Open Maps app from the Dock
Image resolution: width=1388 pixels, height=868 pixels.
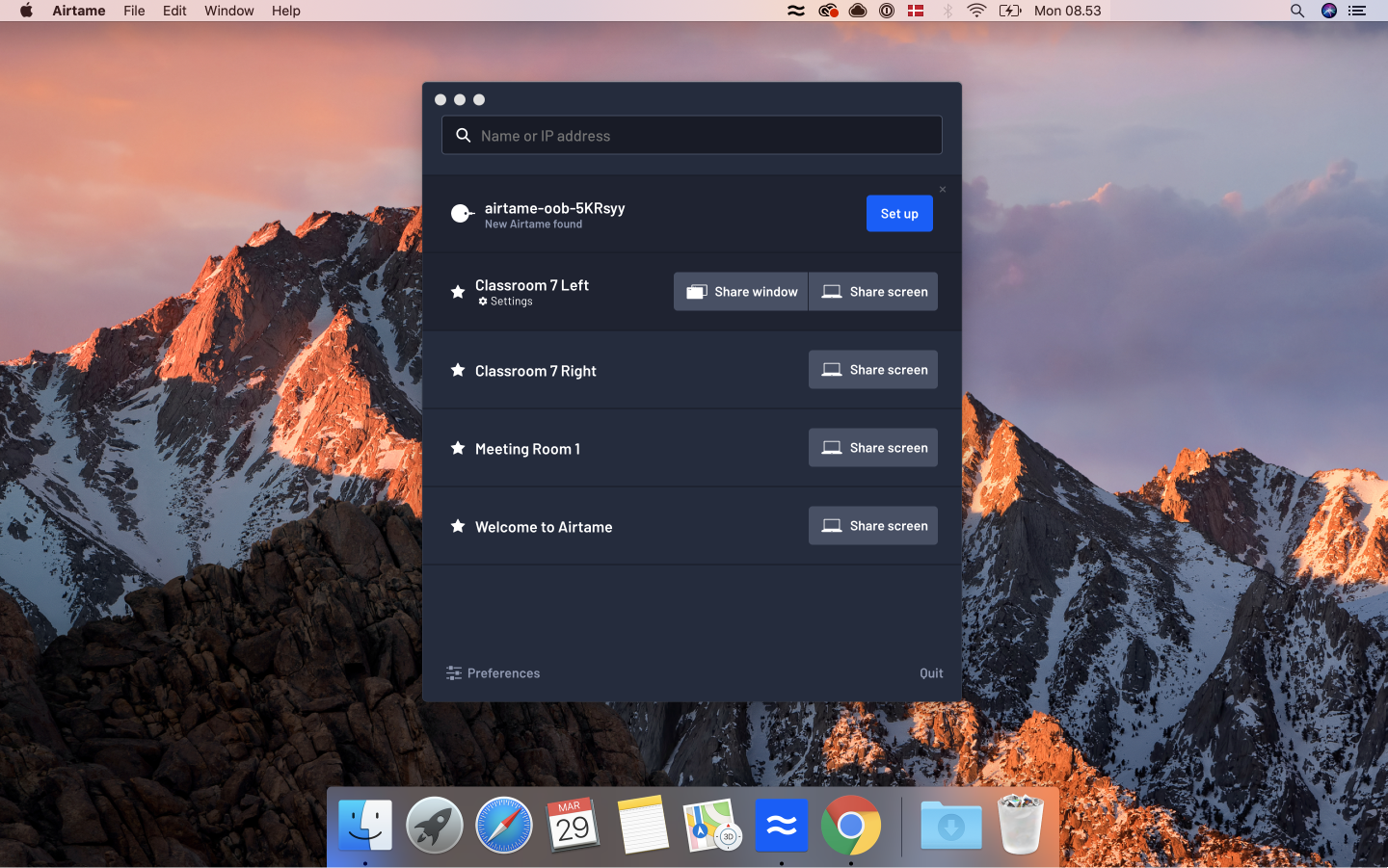[712, 826]
